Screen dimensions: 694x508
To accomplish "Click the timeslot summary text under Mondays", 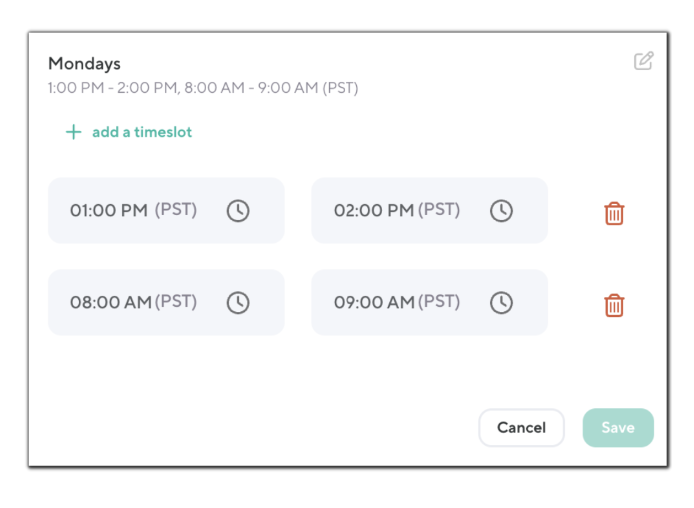I will (x=203, y=88).
